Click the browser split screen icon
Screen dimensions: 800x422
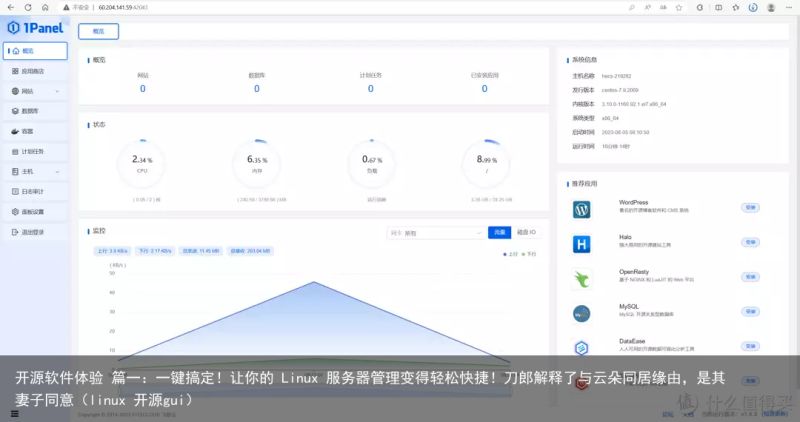pyautogui.click(x=718, y=8)
